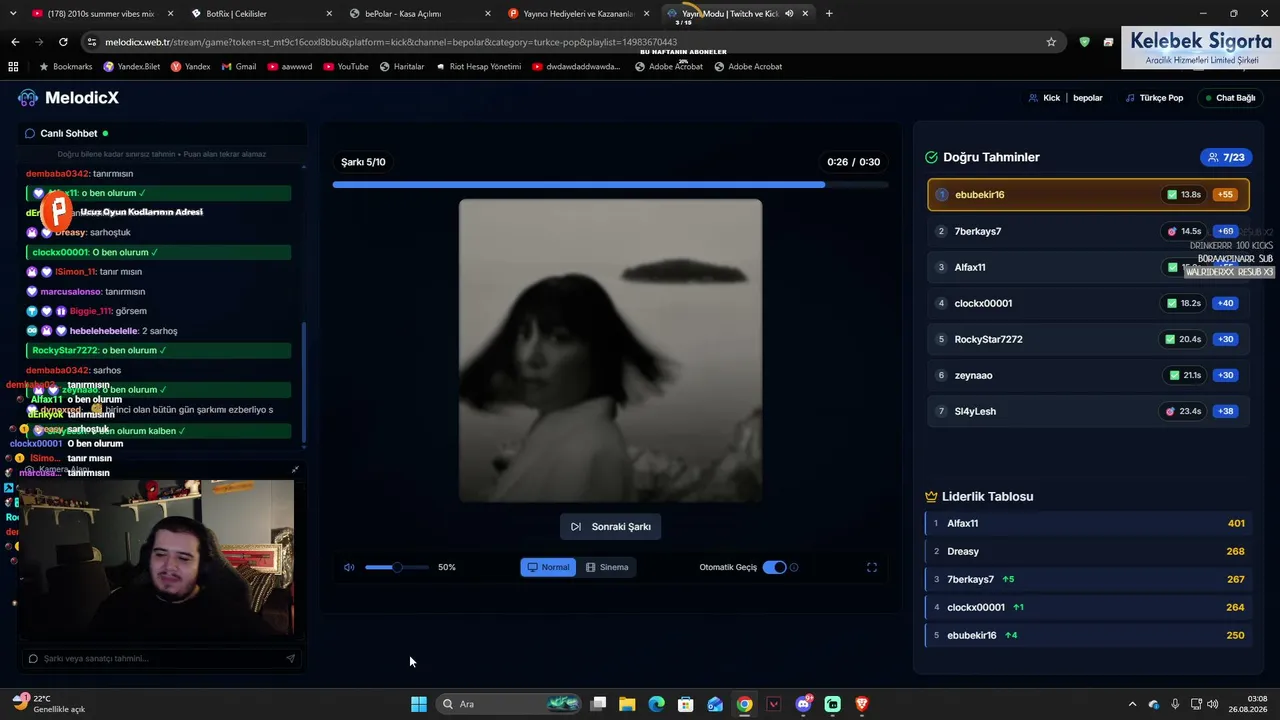Switch to the 2010s summer vibes tab
The width and height of the screenshot is (1280, 720).
click(x=100, y=14)
